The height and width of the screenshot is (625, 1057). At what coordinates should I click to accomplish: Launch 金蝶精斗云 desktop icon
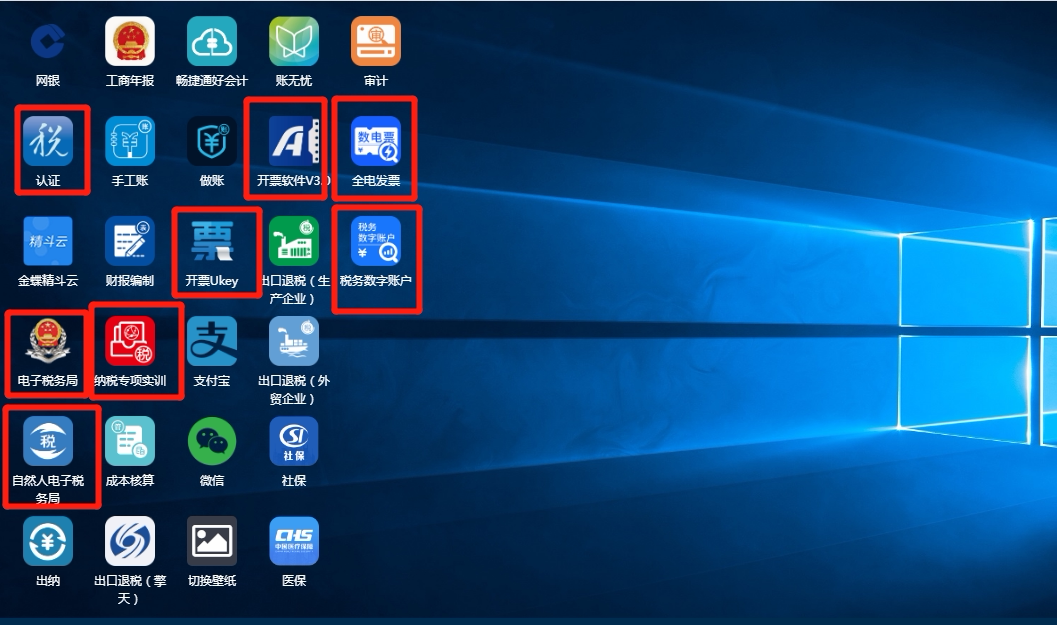[x=48, y=241]
